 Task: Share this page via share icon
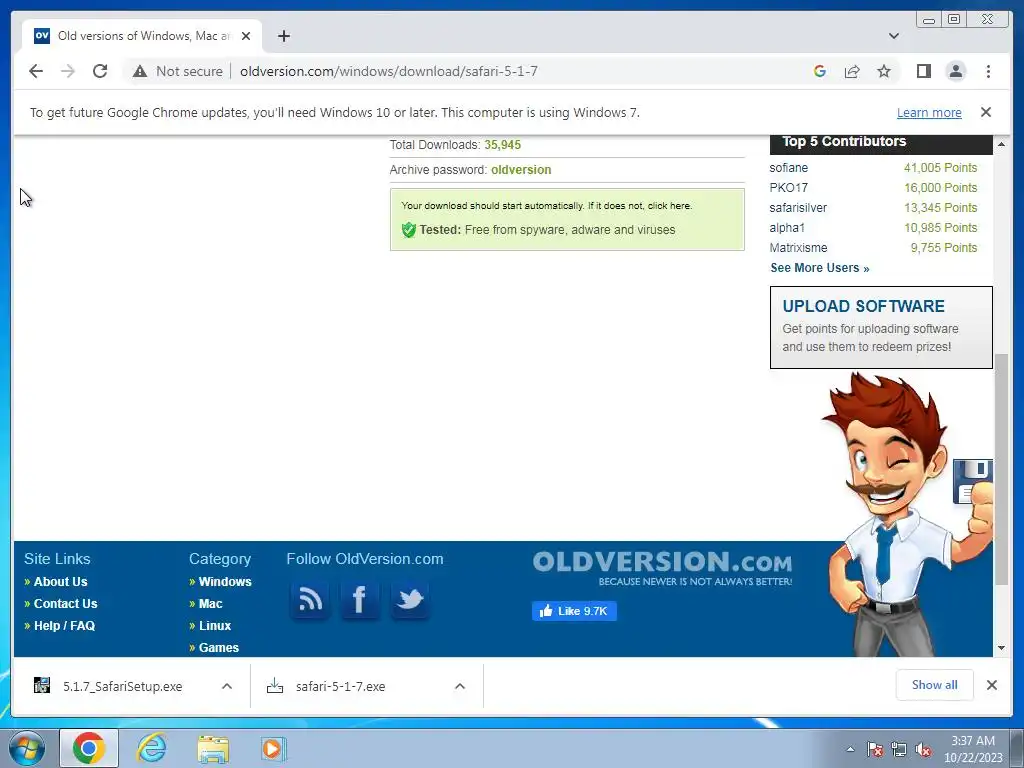point(852,71)
